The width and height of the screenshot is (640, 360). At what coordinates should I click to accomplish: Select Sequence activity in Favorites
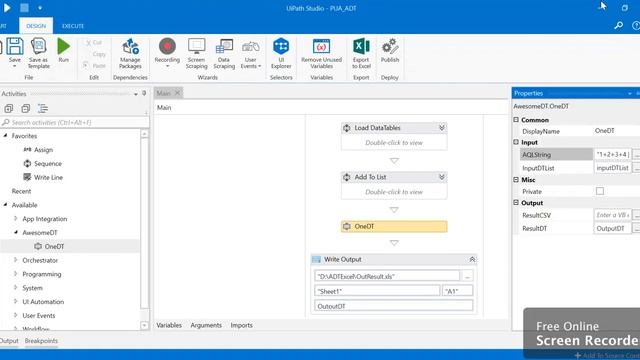pos(48,164)
